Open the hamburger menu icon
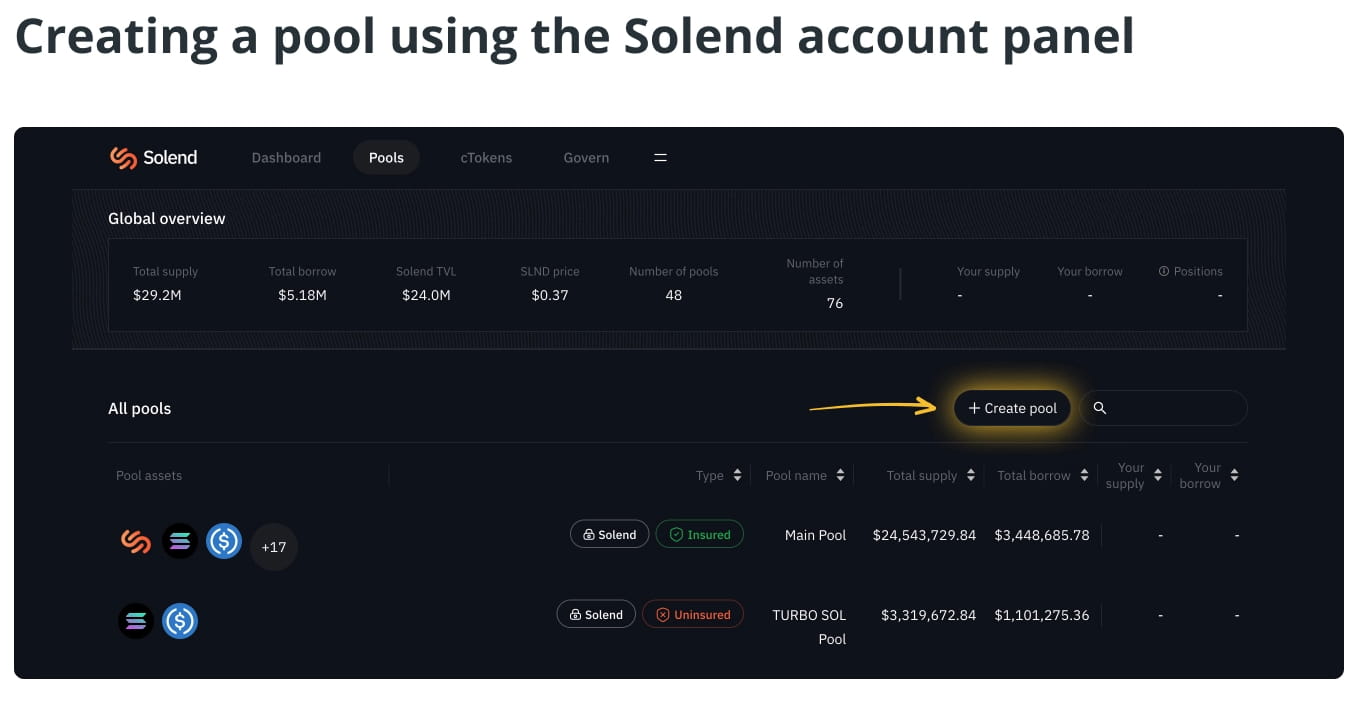This screenshot has width=1348, height=705. pyautogui.click(x=660, y=158)
